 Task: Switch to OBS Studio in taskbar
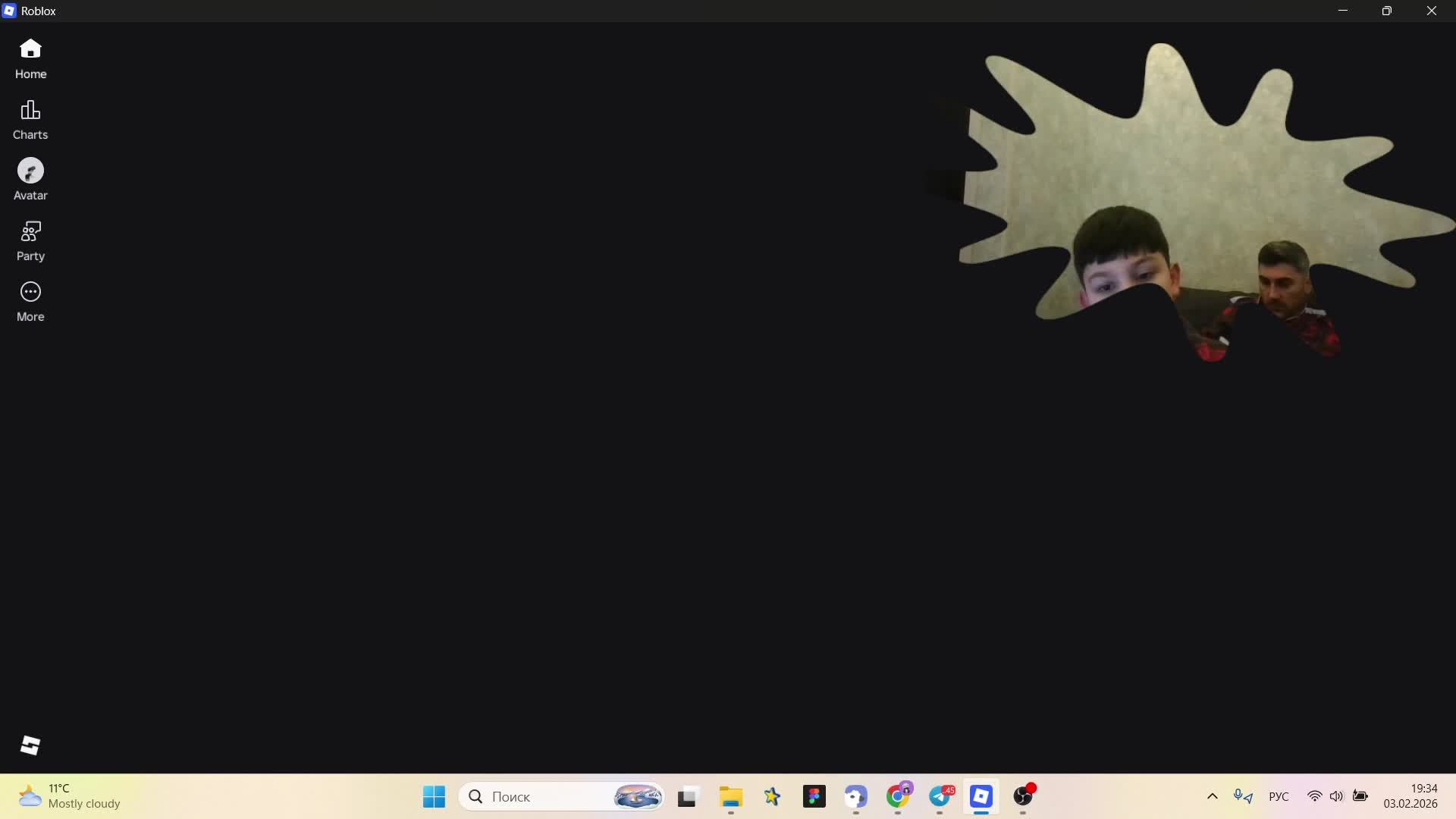(x=1024, y=796)
